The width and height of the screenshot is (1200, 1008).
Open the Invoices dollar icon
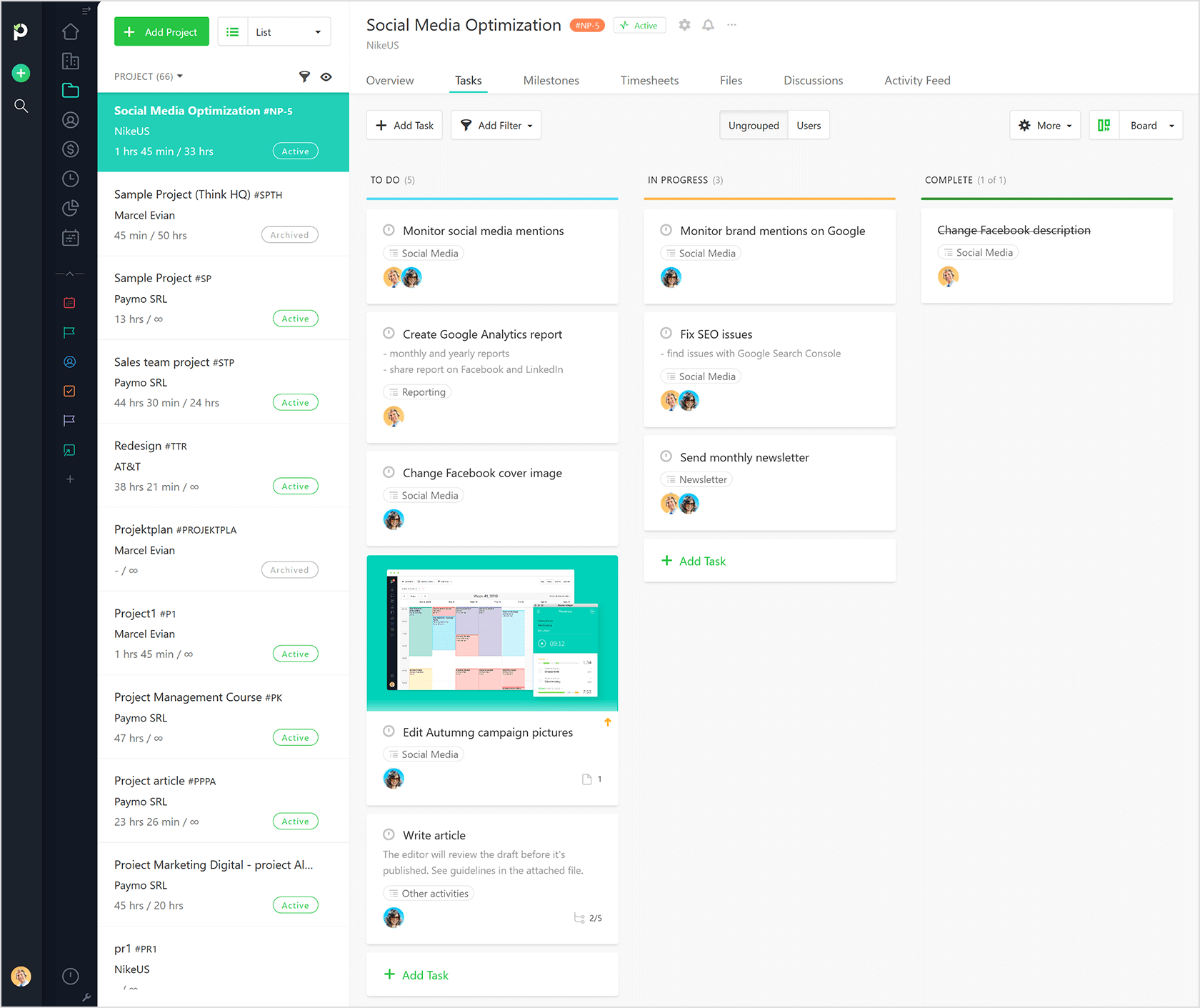(x=70, y=149)
